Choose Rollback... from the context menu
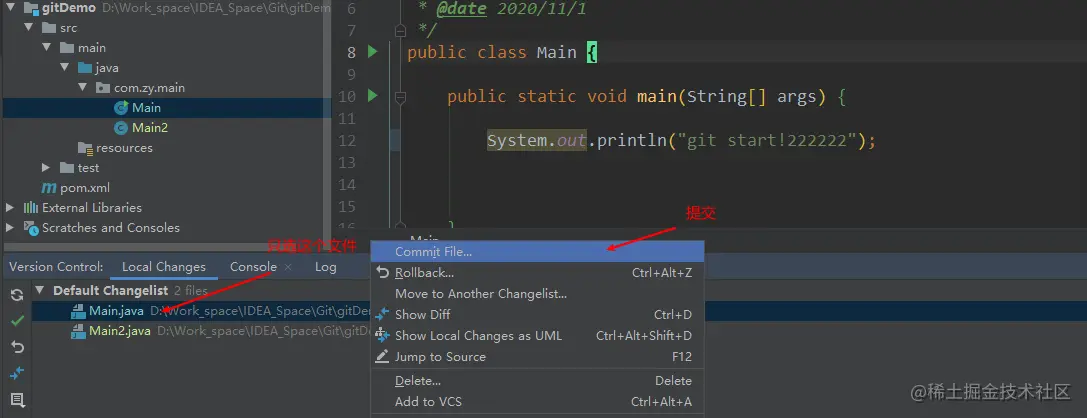The width and height of the screenshot is (1087, 418). coord(538,273)
